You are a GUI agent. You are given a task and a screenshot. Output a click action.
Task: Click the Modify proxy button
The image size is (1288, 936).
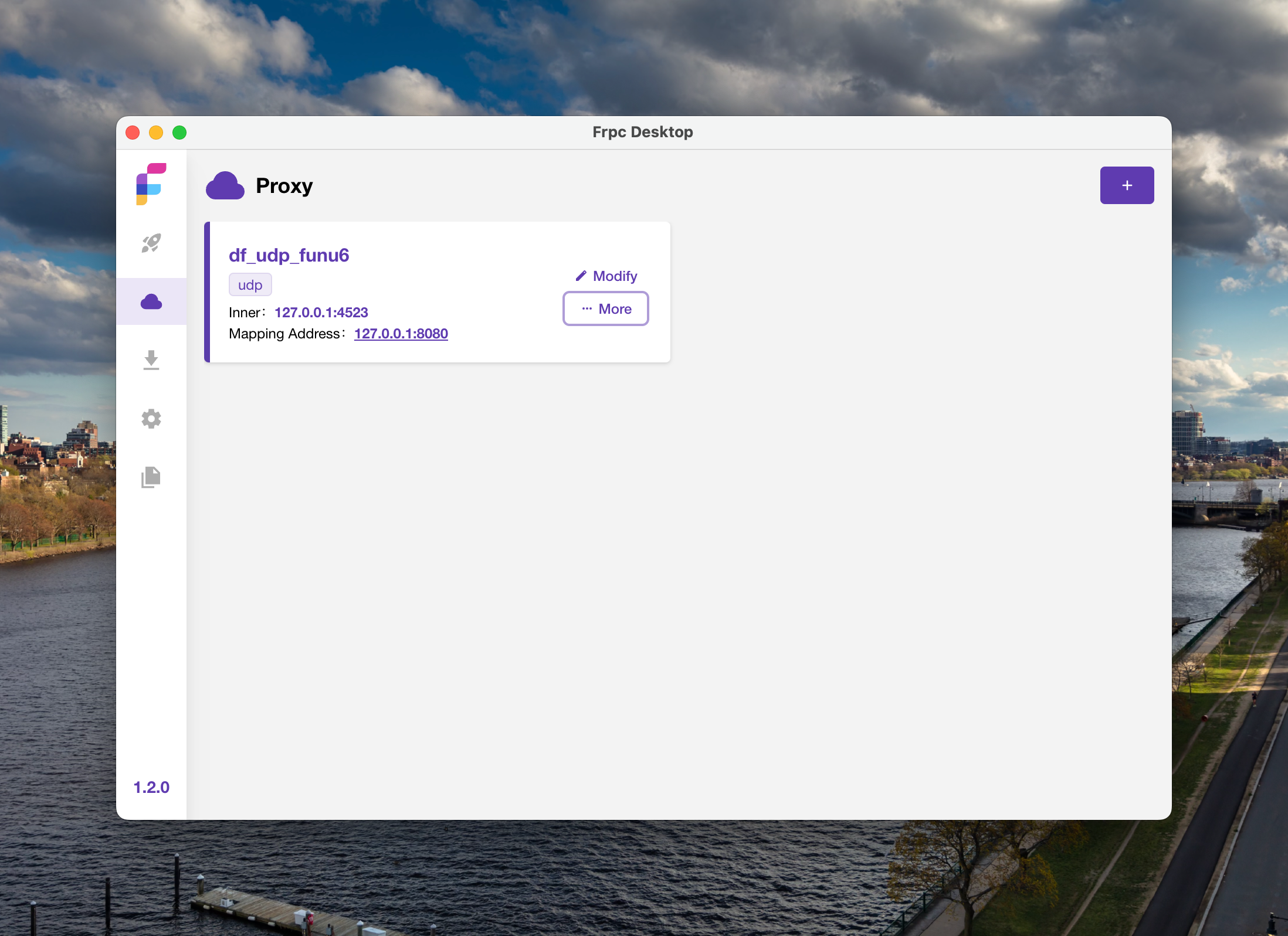click(x=614, y=276)
